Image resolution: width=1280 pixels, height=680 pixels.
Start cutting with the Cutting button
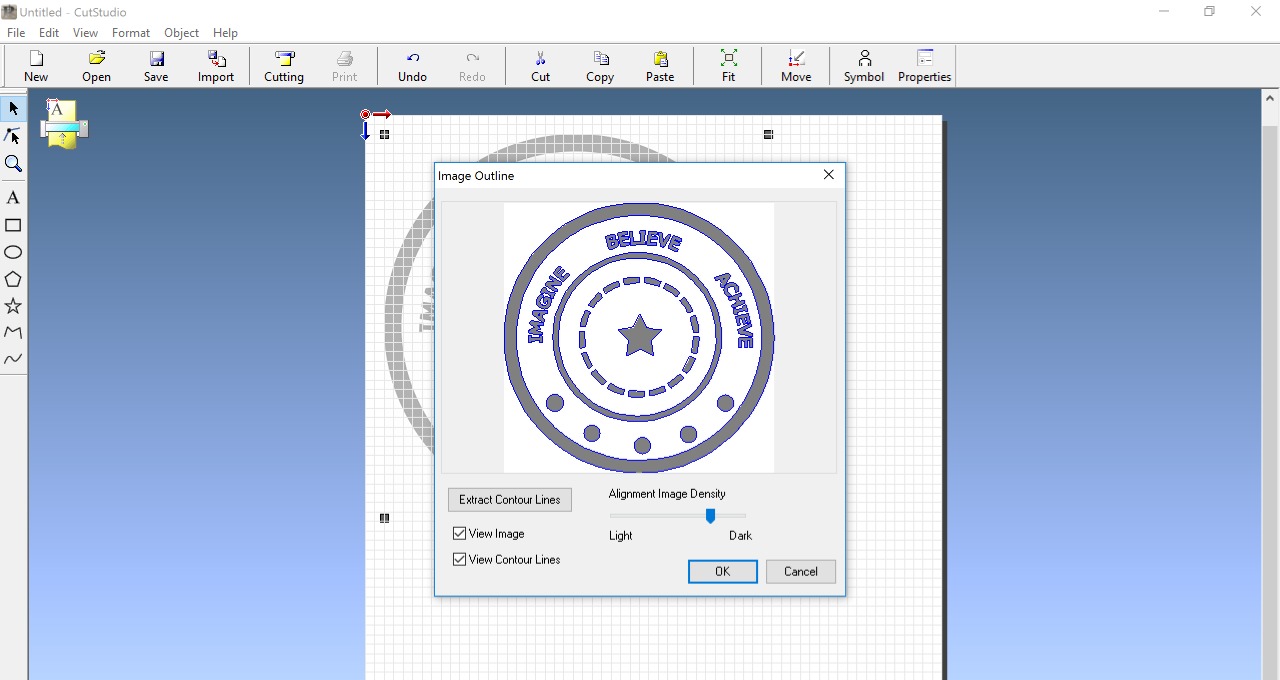pos(284,67)
